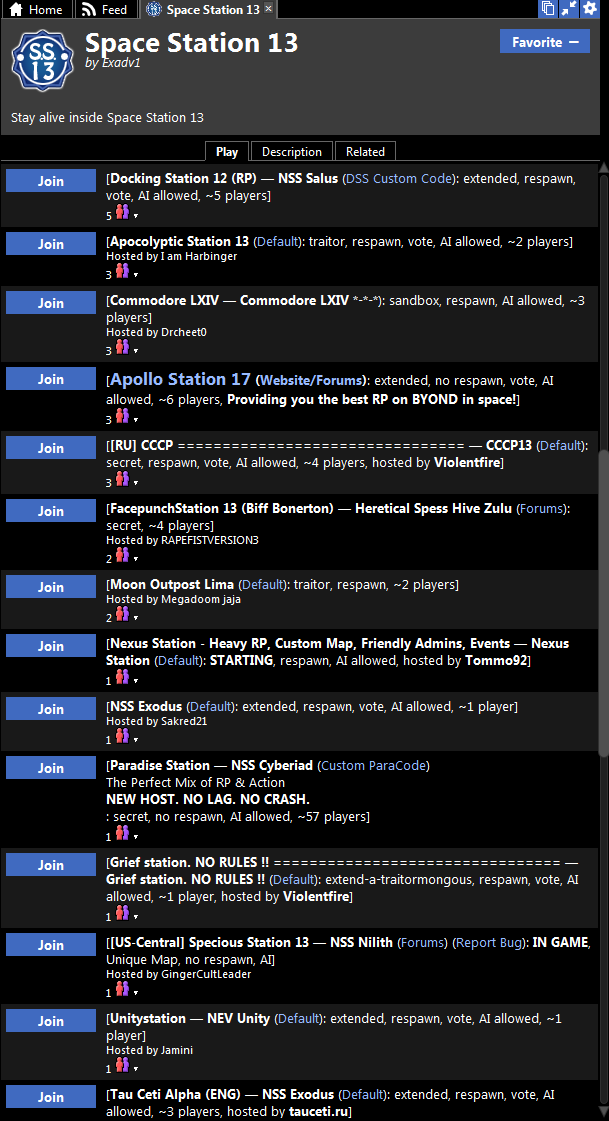The image size is (609, 1121).
Task: Join the Commodore LXIV server
Action: pyautogui.click(x=51, y=303)
